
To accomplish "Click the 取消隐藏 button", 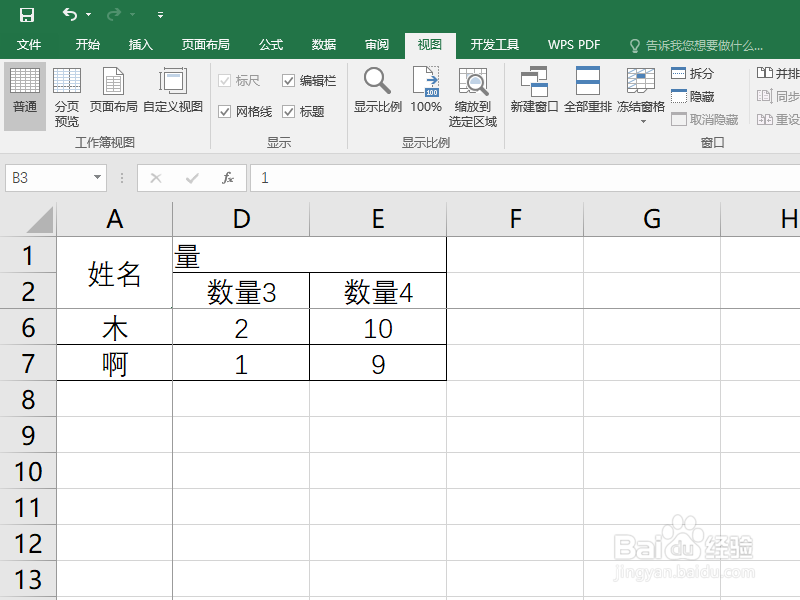I will pos(705,119).
